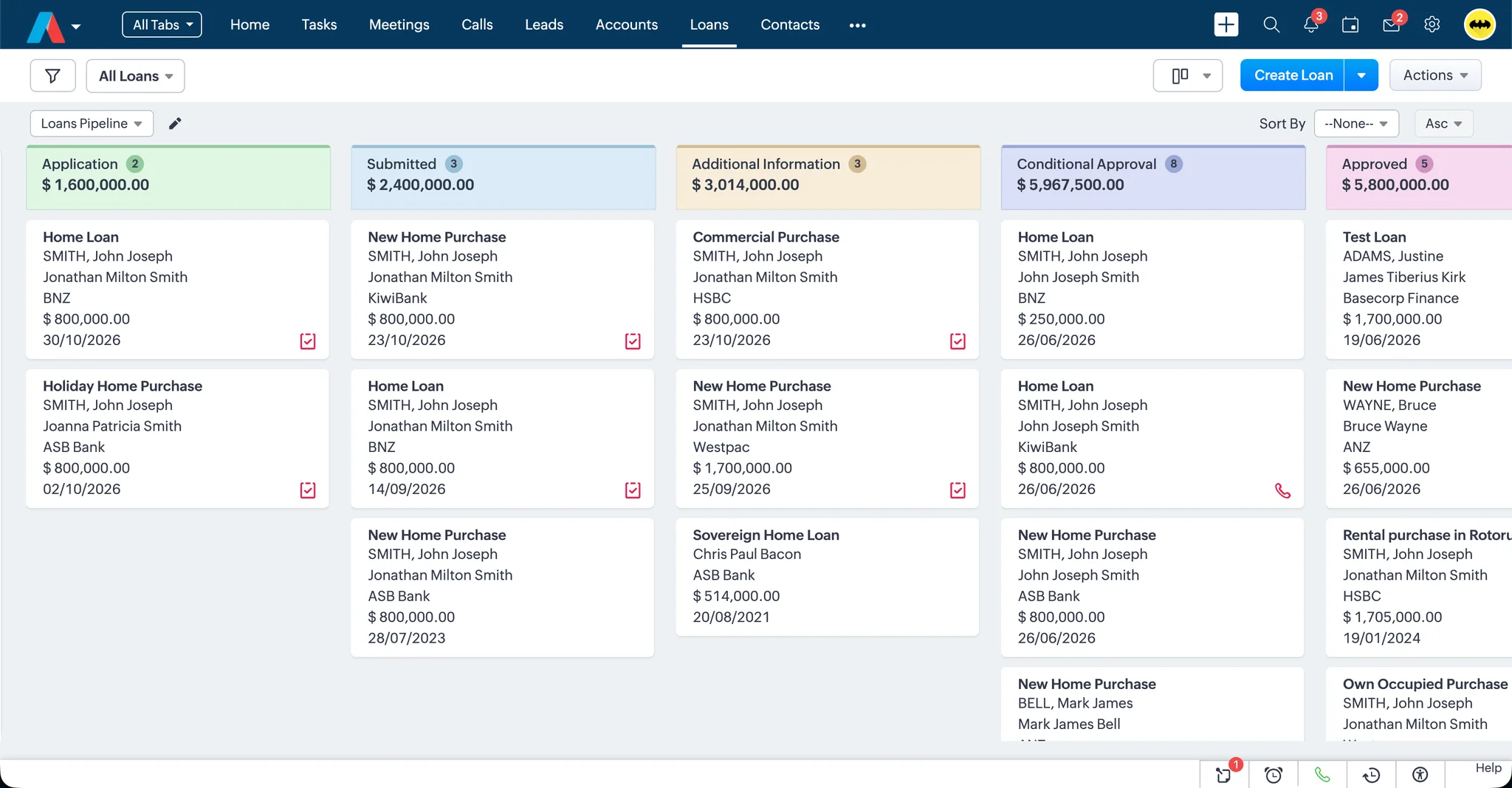Expand the Create Loan arrow dropdown
The width and height of the screenshot is (1512, 788).
1361,75
